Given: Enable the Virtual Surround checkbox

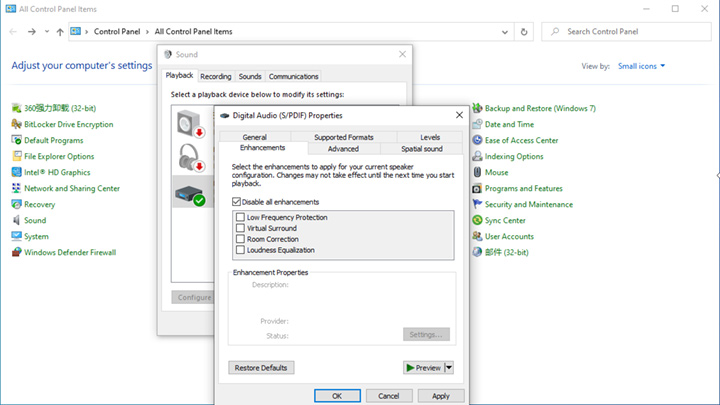Looking at the screenshot, I should pyautogui.click(x=240, y=228).
